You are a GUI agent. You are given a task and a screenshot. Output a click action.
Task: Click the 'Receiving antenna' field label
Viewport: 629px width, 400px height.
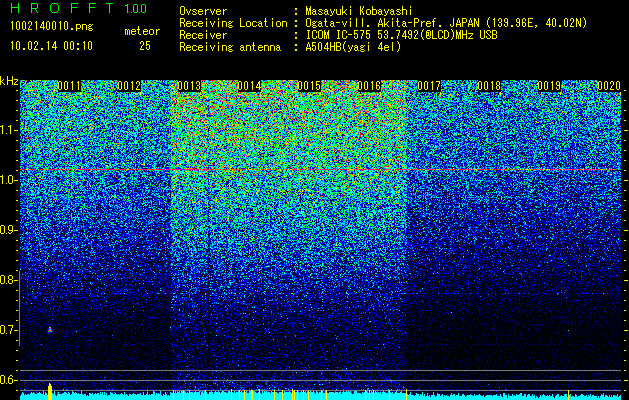tap(230, 47)
